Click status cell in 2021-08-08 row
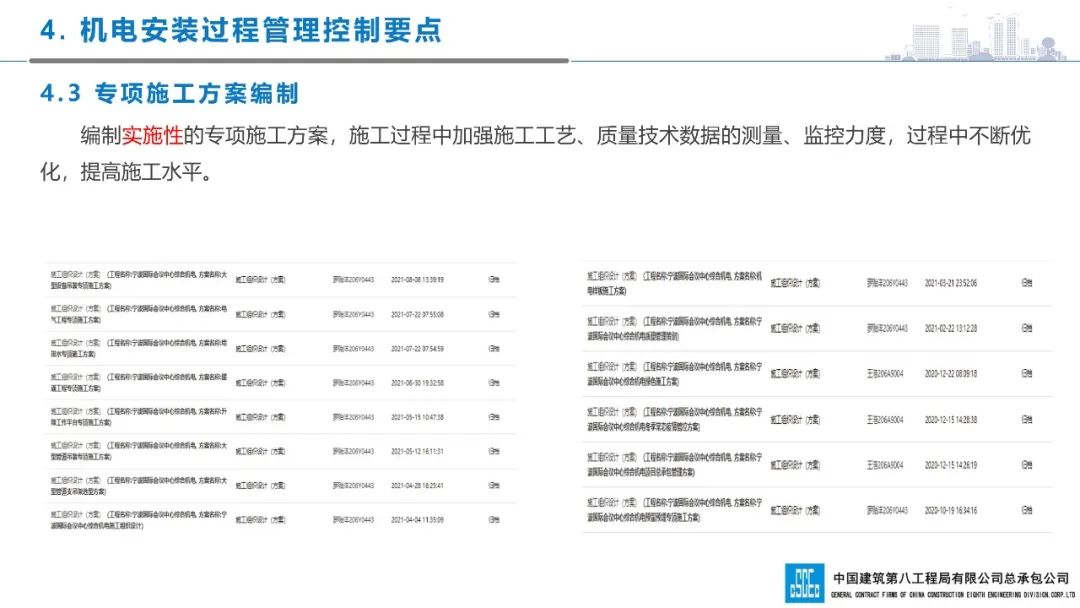The height and width of the screenshot is (608, 1080). pos(494,280)
